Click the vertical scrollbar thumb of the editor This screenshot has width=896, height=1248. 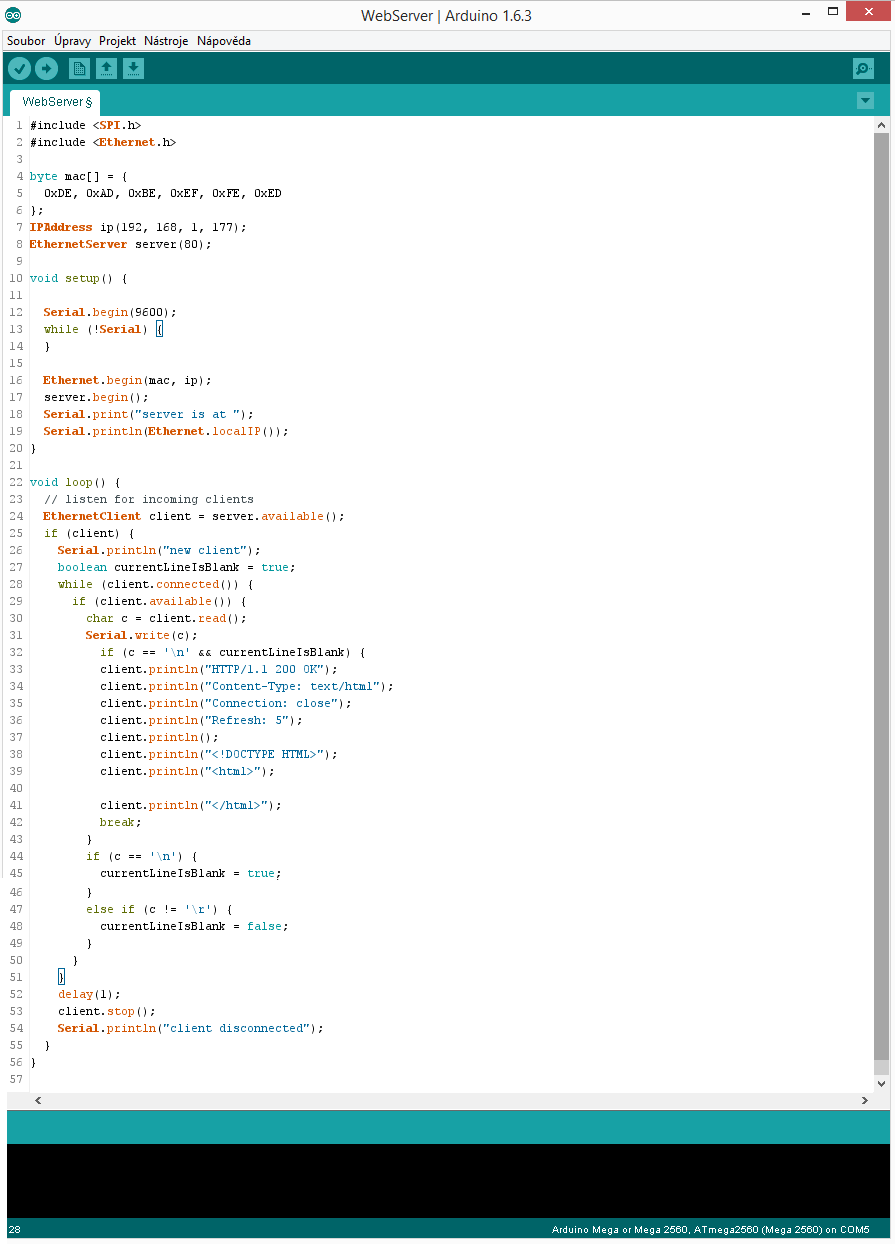tap(881, 596)
